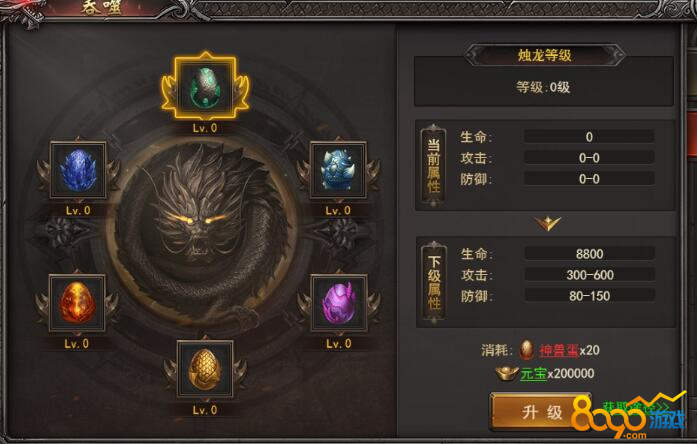Pick the purple egg slot
Screen dimensions: 697x444
tap(339, 303)
